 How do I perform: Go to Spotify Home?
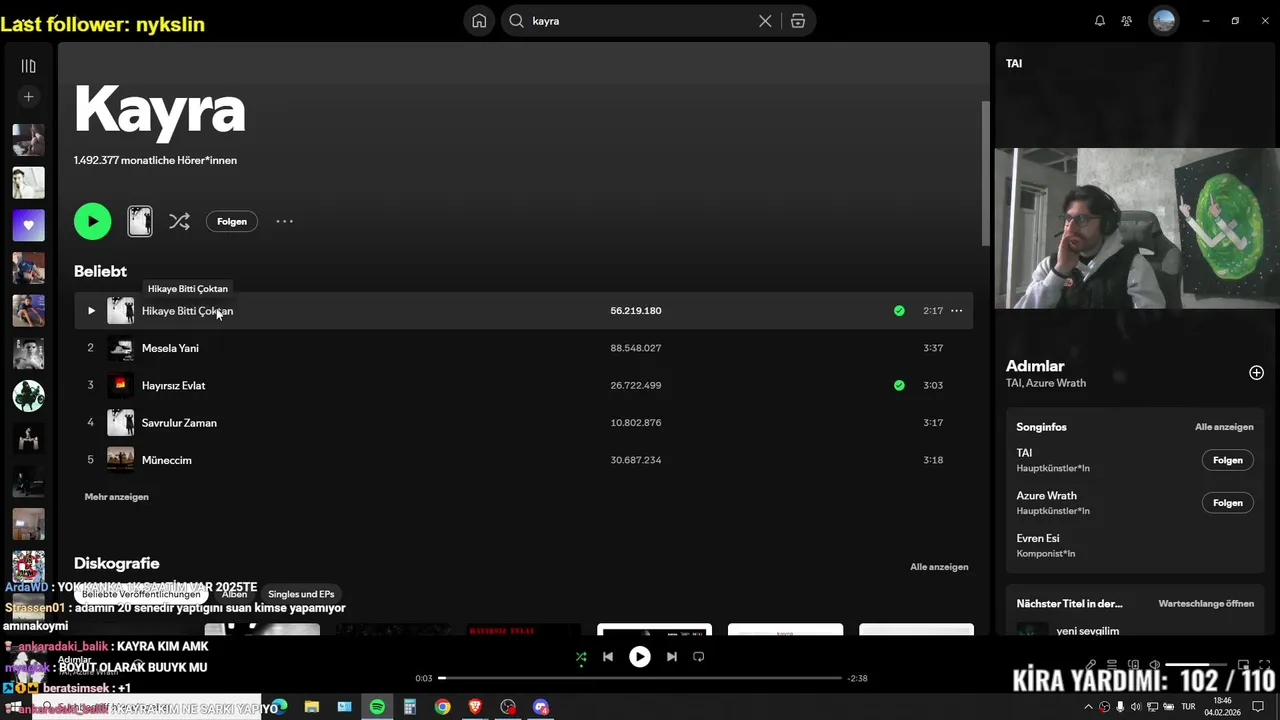[x=479, y=21]
